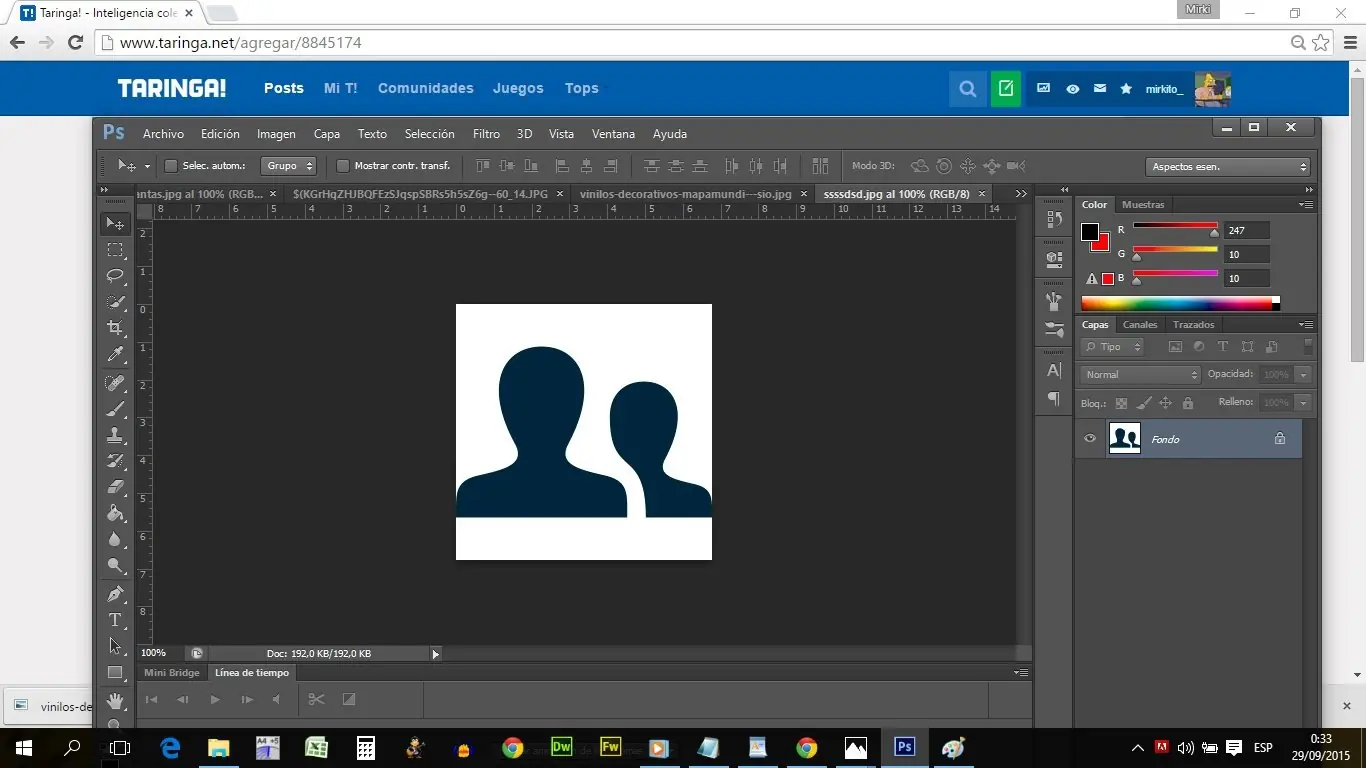Select the Rectangle shape tool
Screen dimensions: 1366x768
115,672
